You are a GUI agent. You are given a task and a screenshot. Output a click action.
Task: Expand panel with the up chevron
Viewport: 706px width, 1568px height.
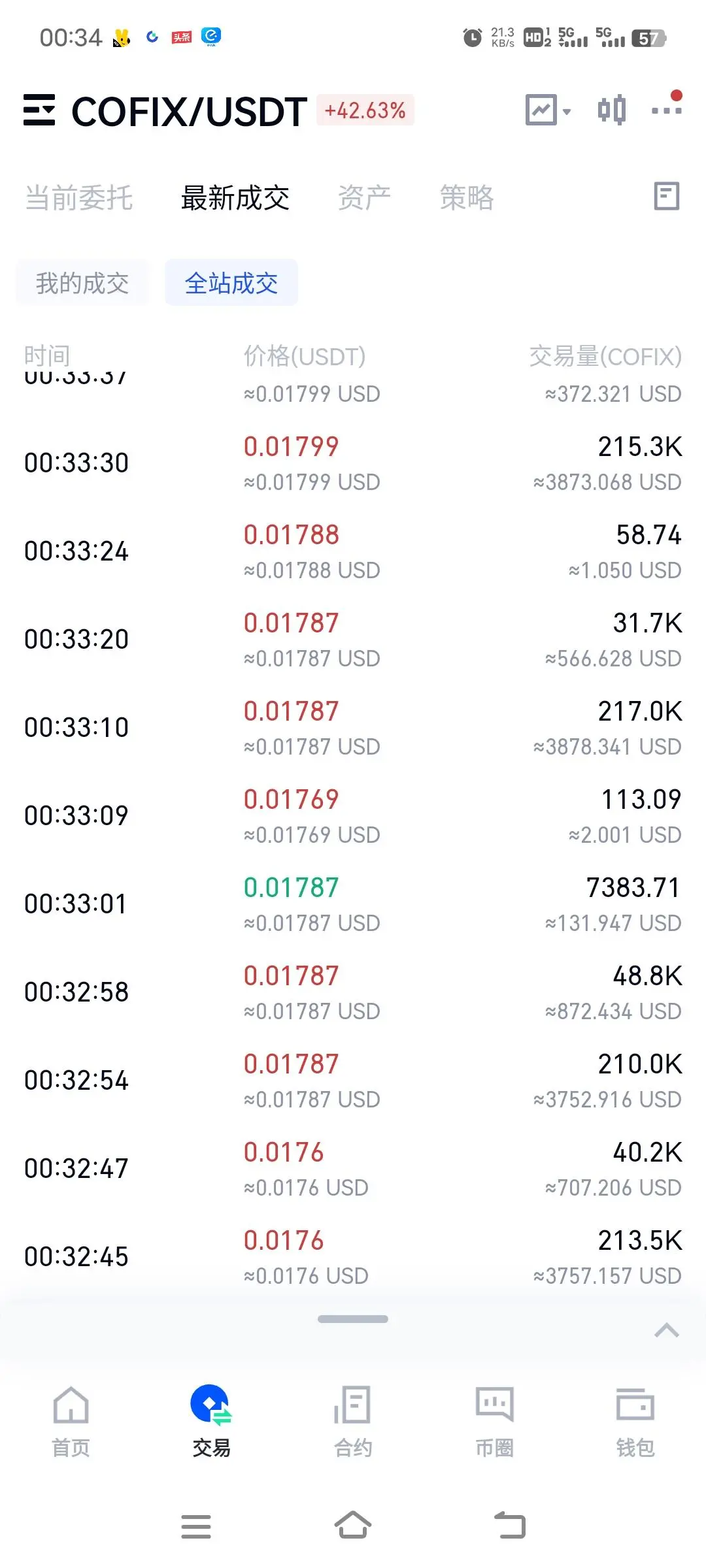(x=667, y=1330)
